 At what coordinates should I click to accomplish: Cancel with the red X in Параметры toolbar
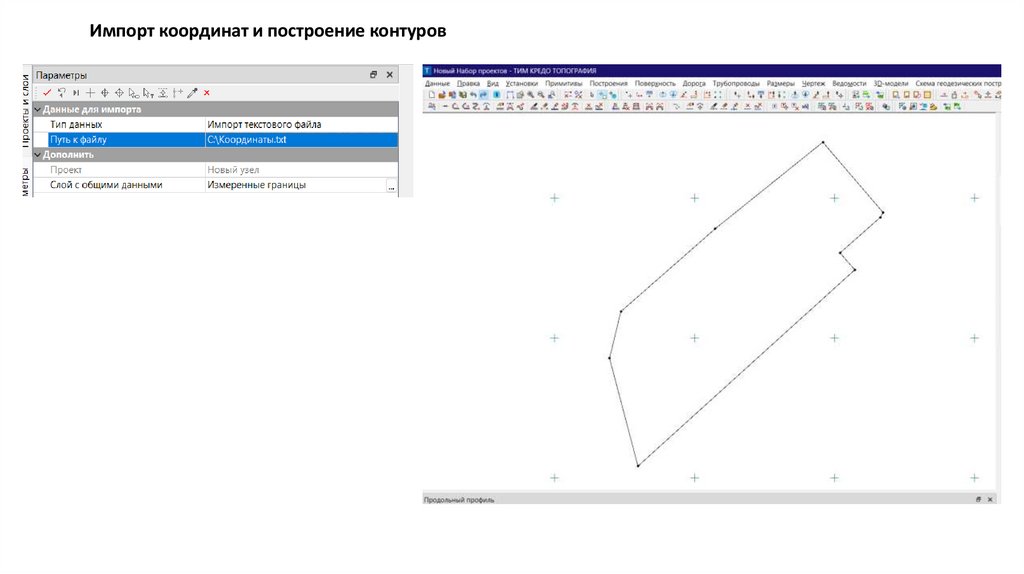click(206, 93)
